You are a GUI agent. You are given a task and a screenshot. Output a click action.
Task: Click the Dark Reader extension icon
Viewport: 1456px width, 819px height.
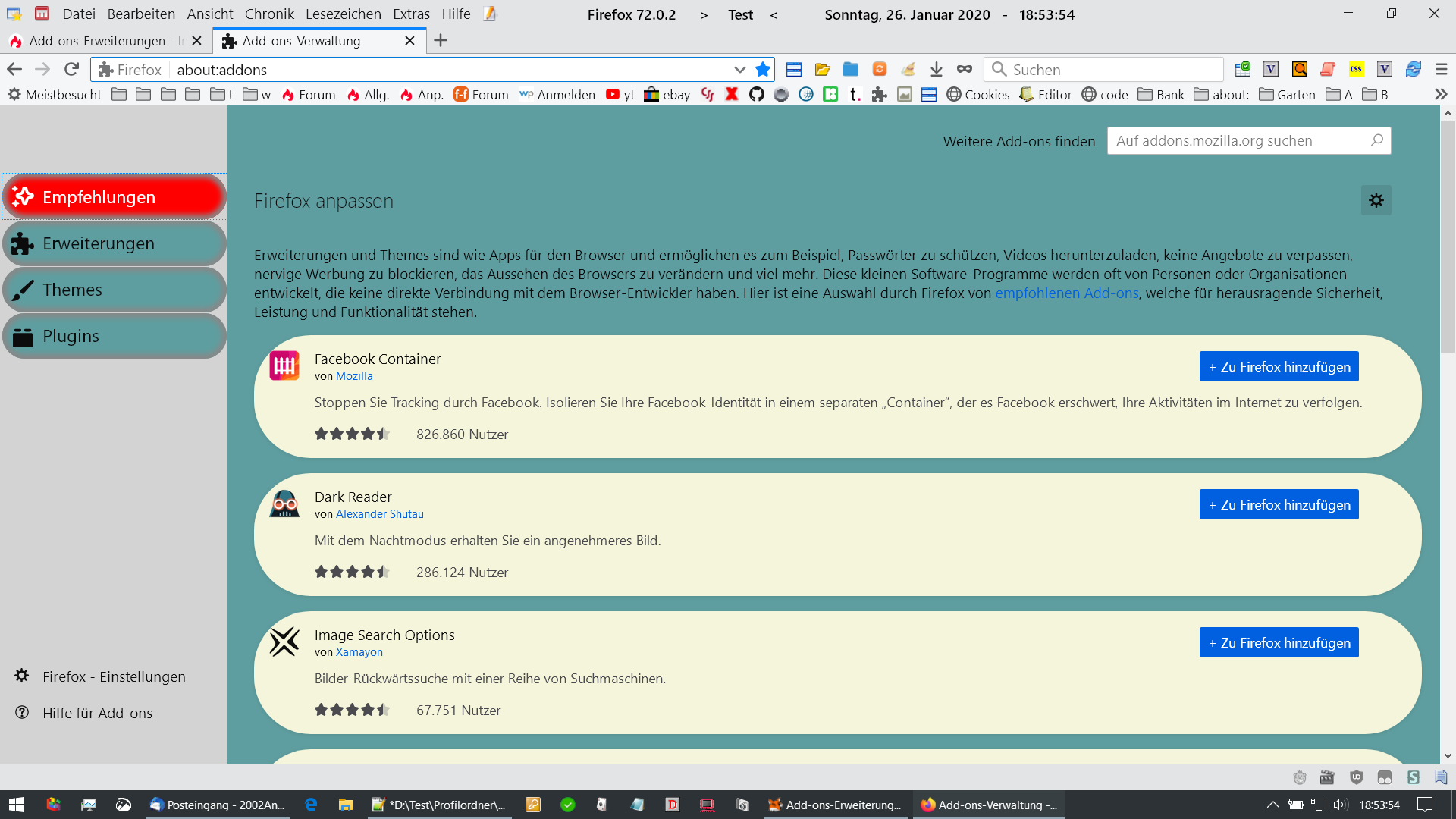[284, 504]
